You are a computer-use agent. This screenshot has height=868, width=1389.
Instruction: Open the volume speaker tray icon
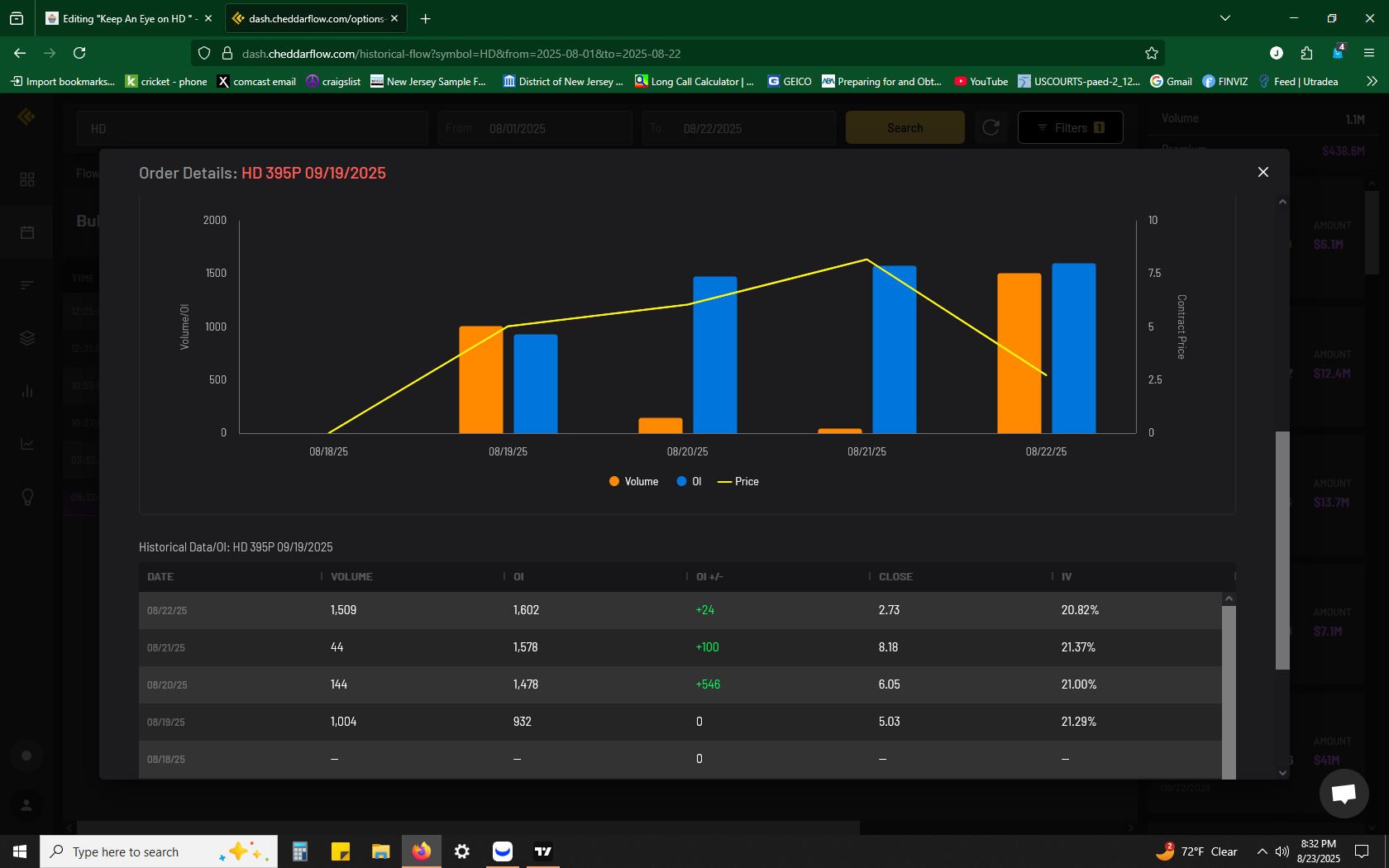point(1282,851)
